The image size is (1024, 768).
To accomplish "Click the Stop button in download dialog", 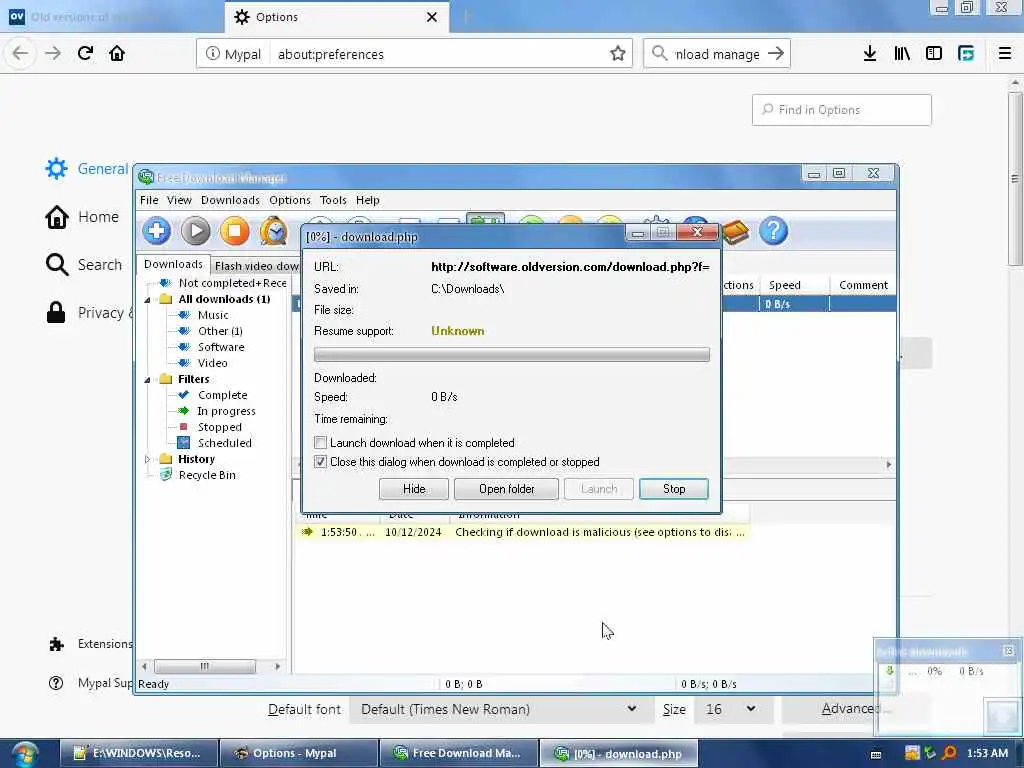I will 674,489.
